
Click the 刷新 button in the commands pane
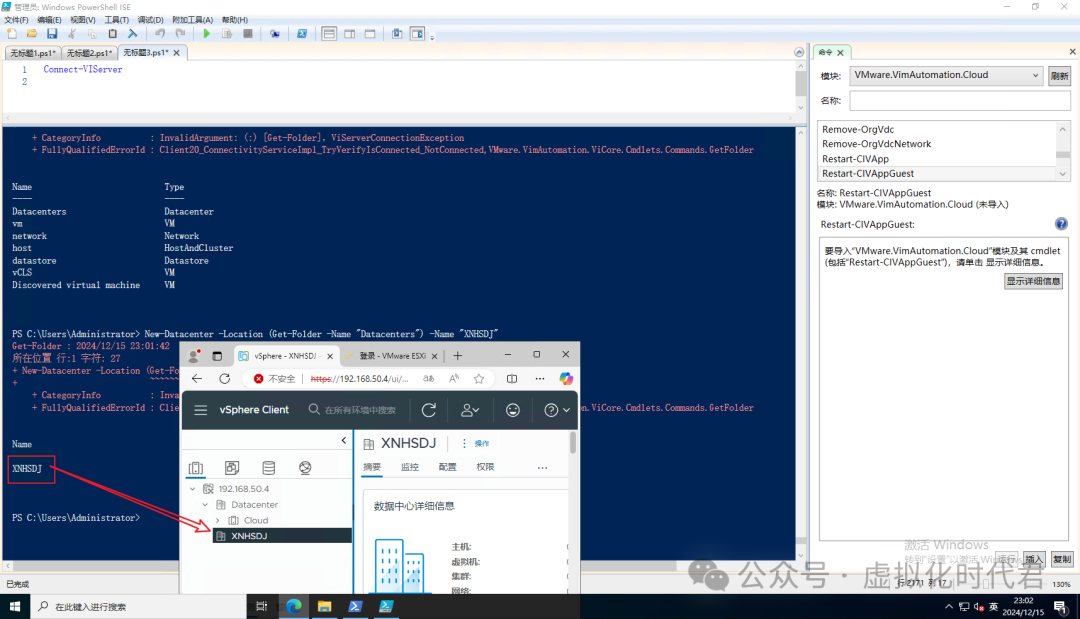pyautogui.click(x=1059, y=76)
